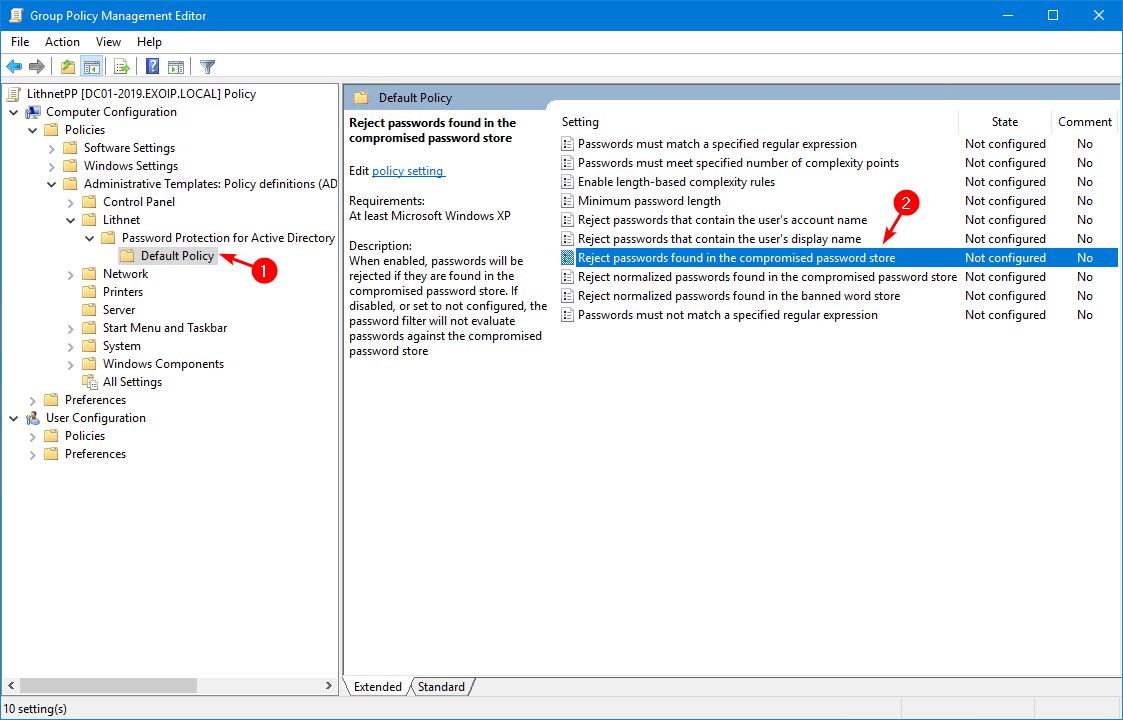The width and height of the screenshot is (1123, 720).
Task: Open the View menu
Action: click(x=108, y=42)
